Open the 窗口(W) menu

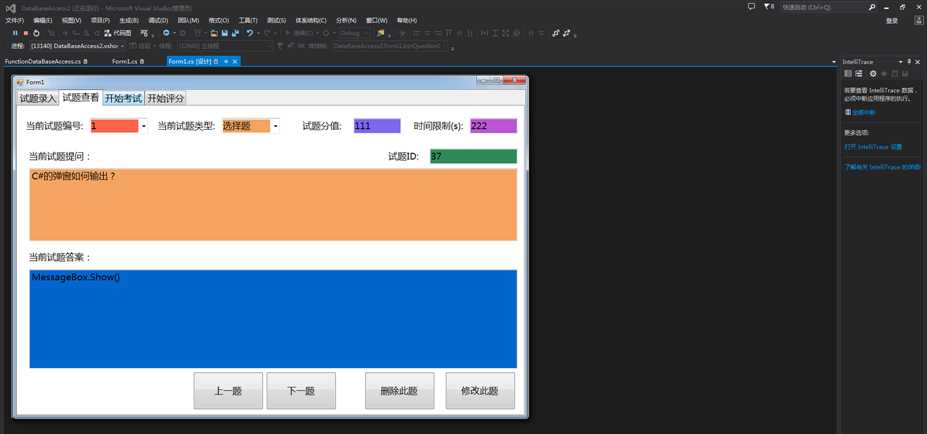(377, 21)
